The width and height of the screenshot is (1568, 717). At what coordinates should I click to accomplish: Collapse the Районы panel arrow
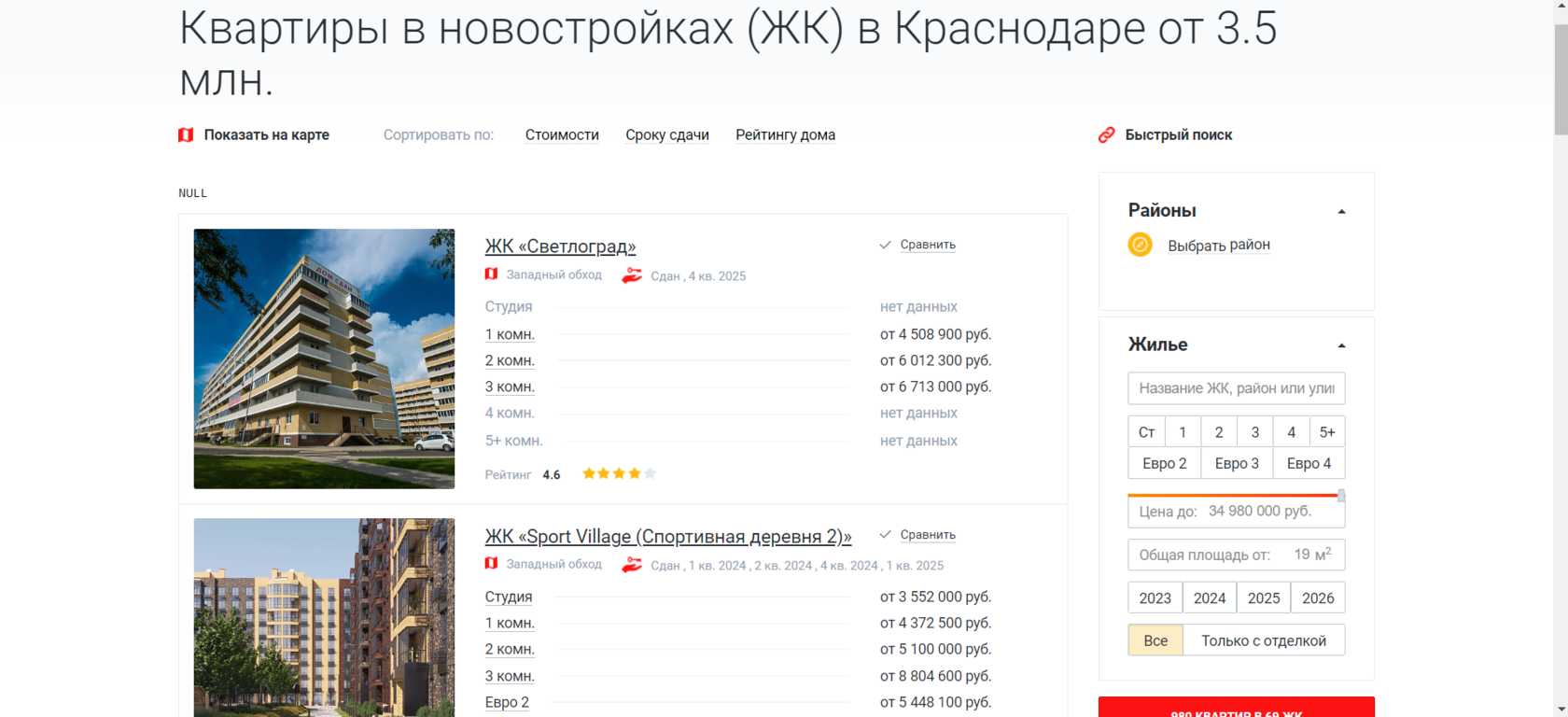click(x=1341, y=212)
